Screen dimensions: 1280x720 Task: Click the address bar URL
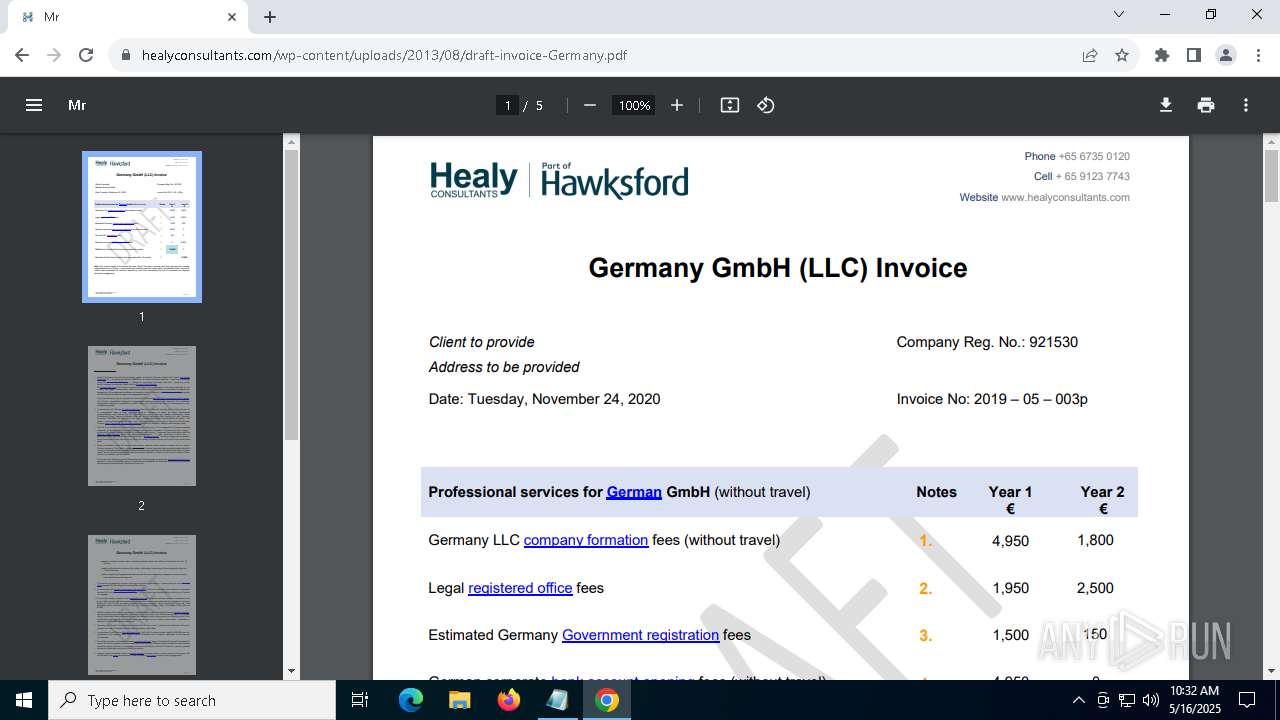(384, 55)
